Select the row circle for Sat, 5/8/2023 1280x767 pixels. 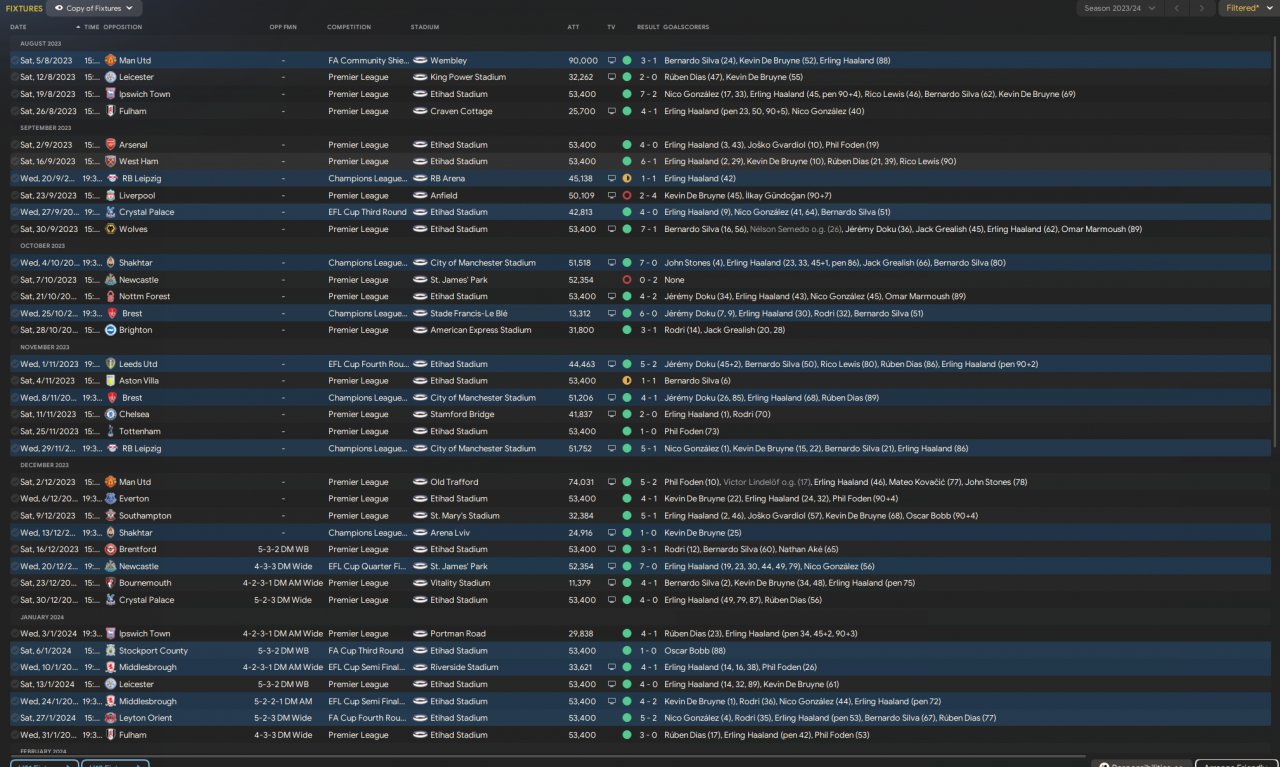click(14, 60)
